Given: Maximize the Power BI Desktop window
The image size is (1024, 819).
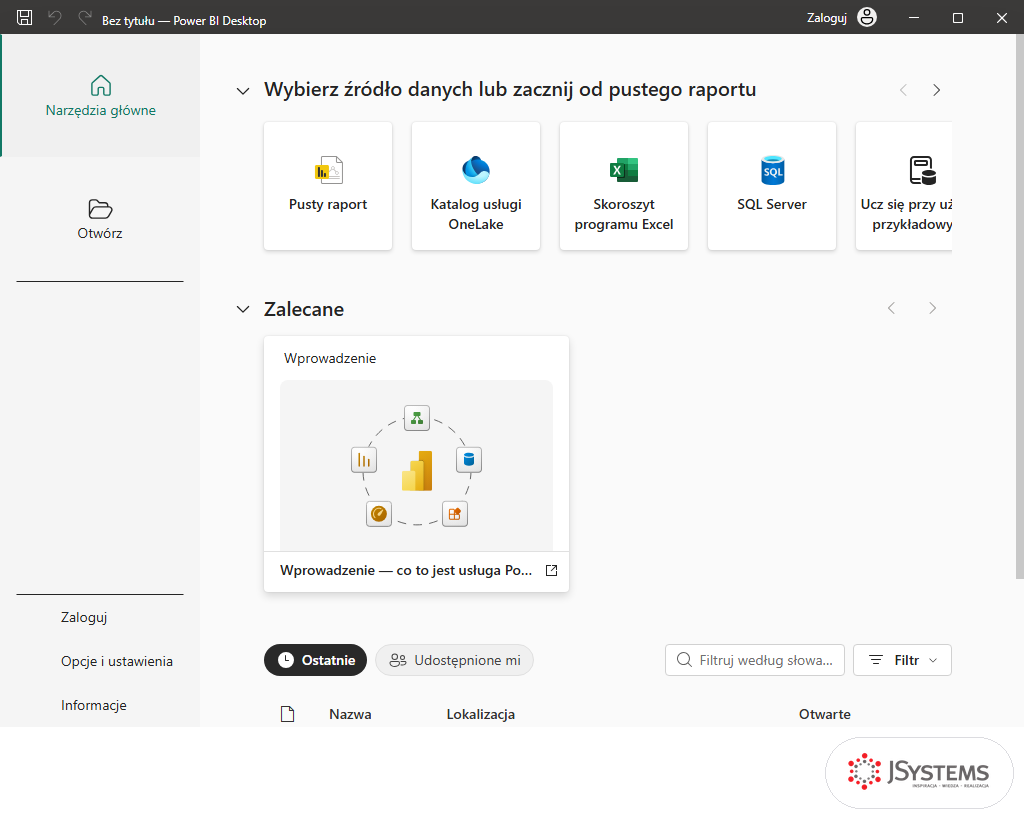Looking at the screenshot, I should point(958,18).
